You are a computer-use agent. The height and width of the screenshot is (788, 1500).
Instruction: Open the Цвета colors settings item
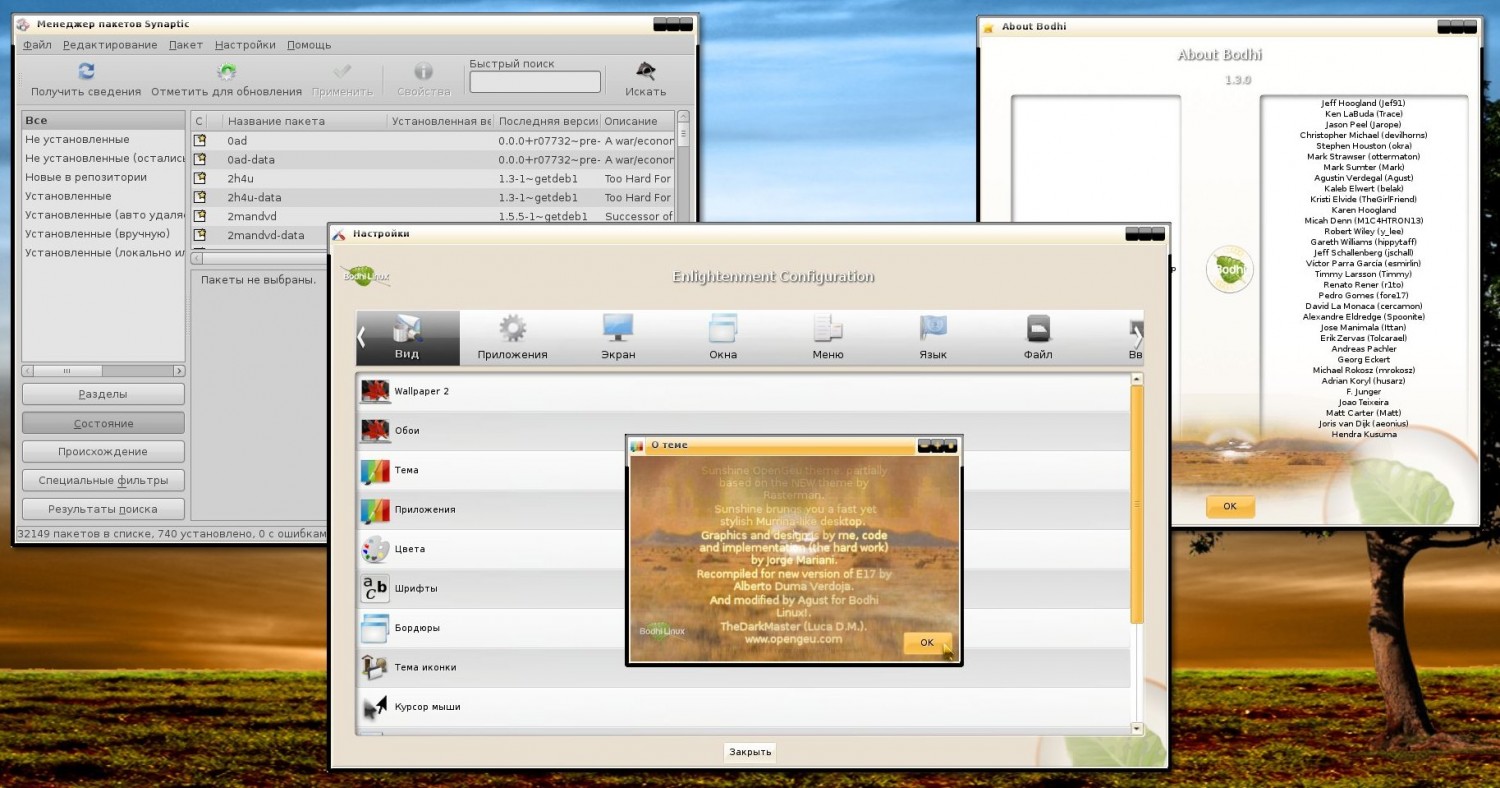pyautogui.click(x=743, y=549)
